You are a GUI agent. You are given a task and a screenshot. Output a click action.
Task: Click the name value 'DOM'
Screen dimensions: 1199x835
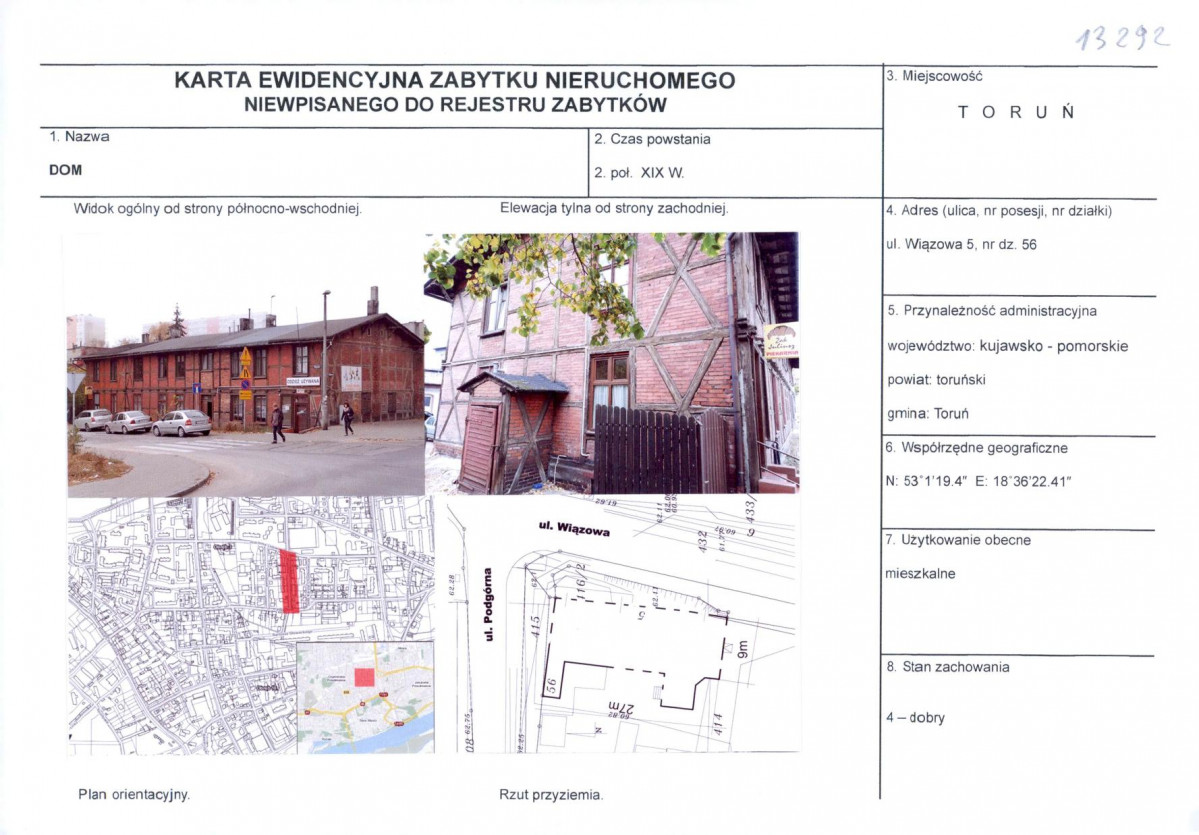pyautogui.click(x=65, y=170)
